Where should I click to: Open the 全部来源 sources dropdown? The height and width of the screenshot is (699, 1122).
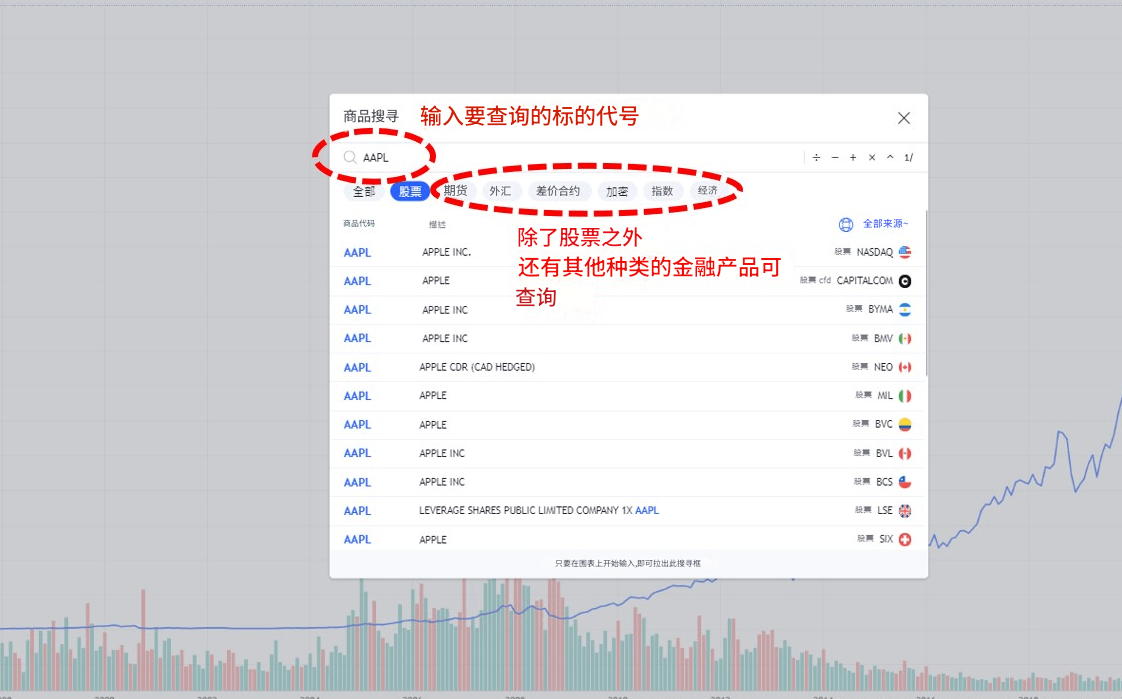874,224
